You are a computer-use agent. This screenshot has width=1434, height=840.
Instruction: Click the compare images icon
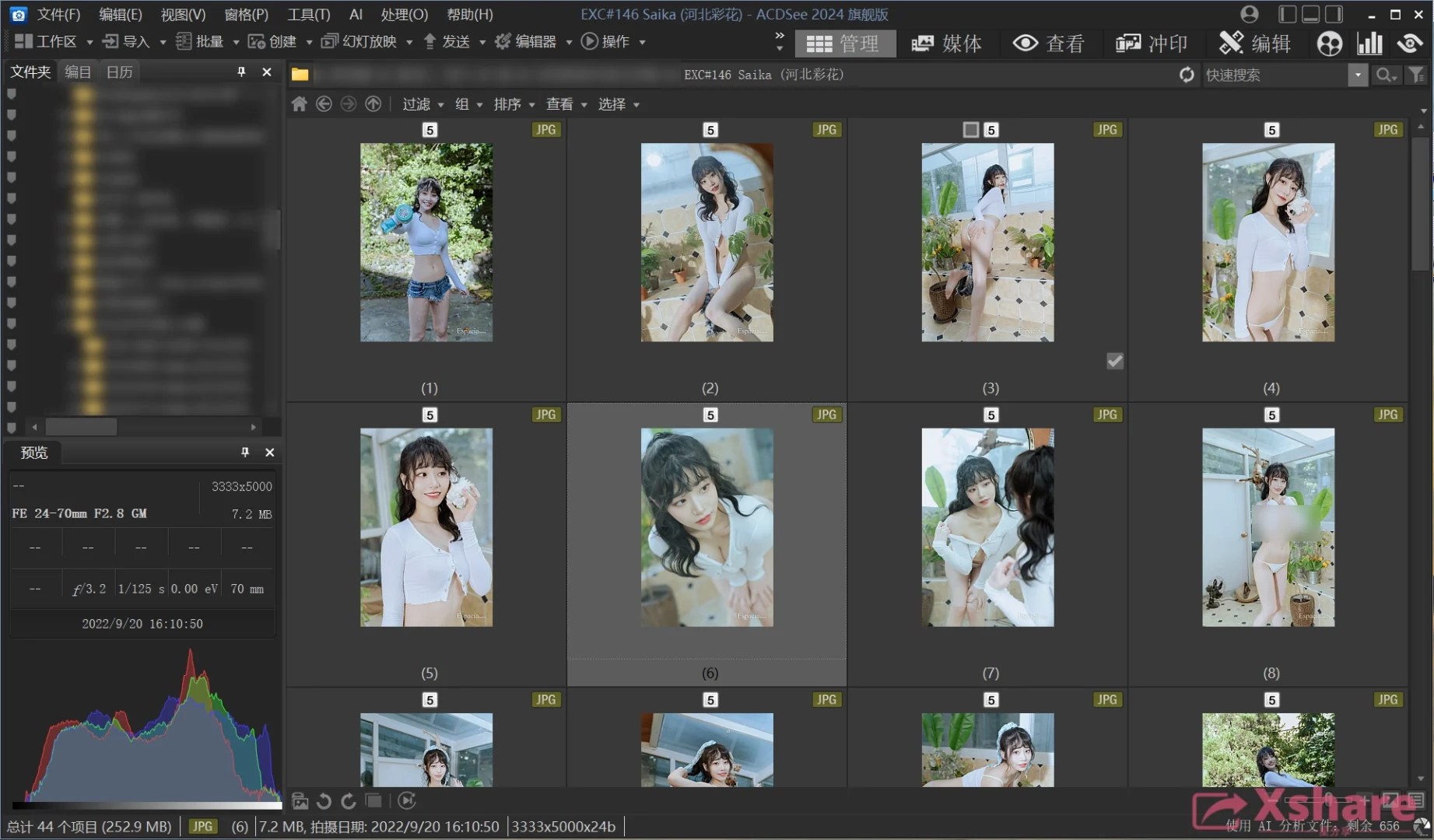coord(374,800)
